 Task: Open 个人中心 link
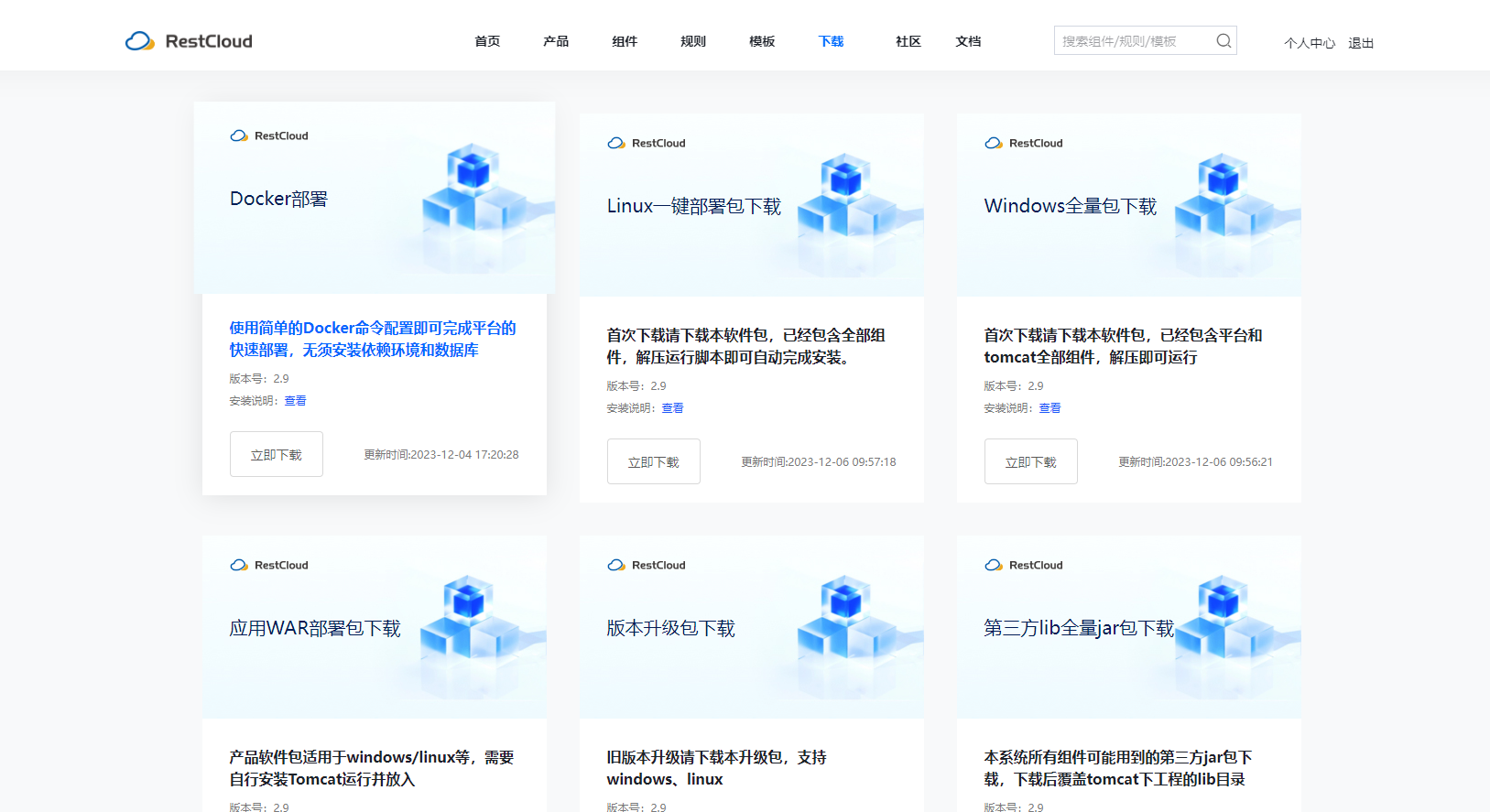[1310, 43]
